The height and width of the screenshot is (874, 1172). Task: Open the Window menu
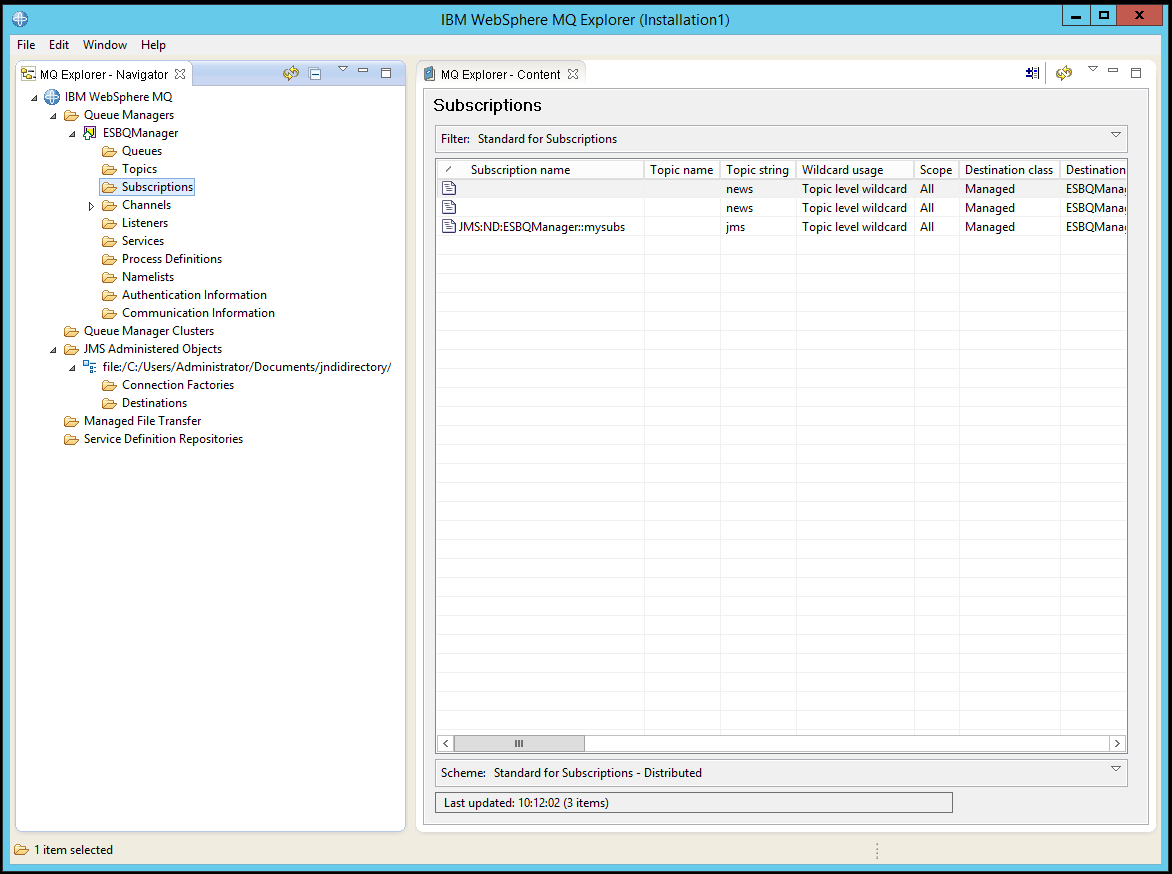(x=104, y=45)
